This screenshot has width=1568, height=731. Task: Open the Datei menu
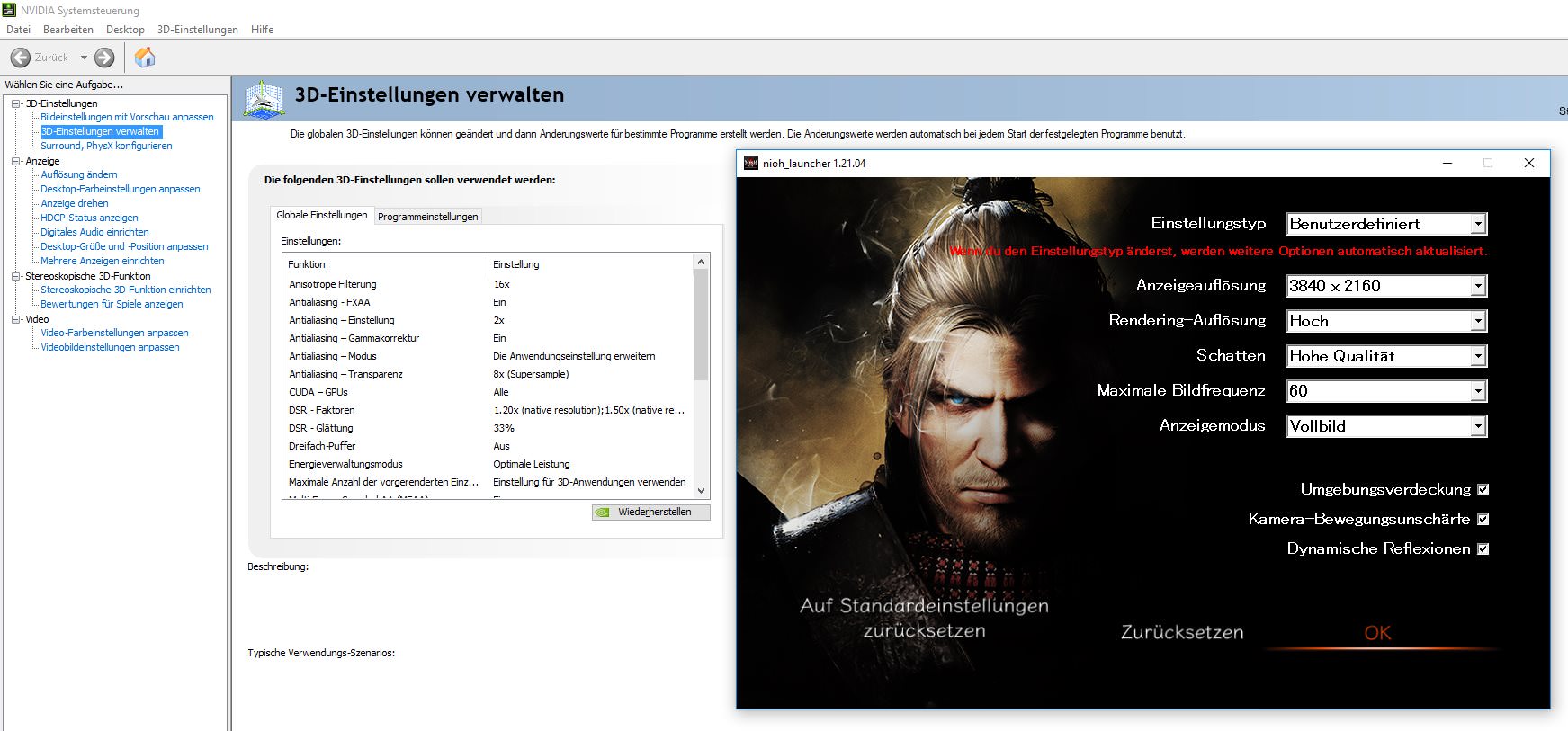point(18,30)
